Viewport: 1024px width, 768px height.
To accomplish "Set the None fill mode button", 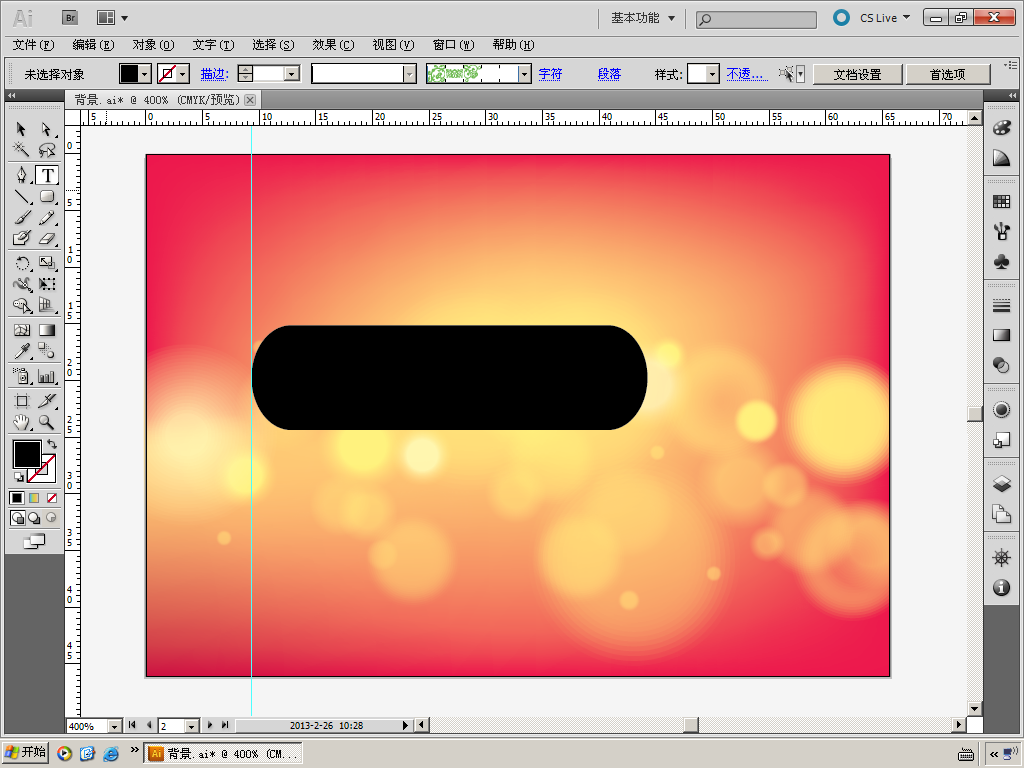I will click(x=52, y=497).
